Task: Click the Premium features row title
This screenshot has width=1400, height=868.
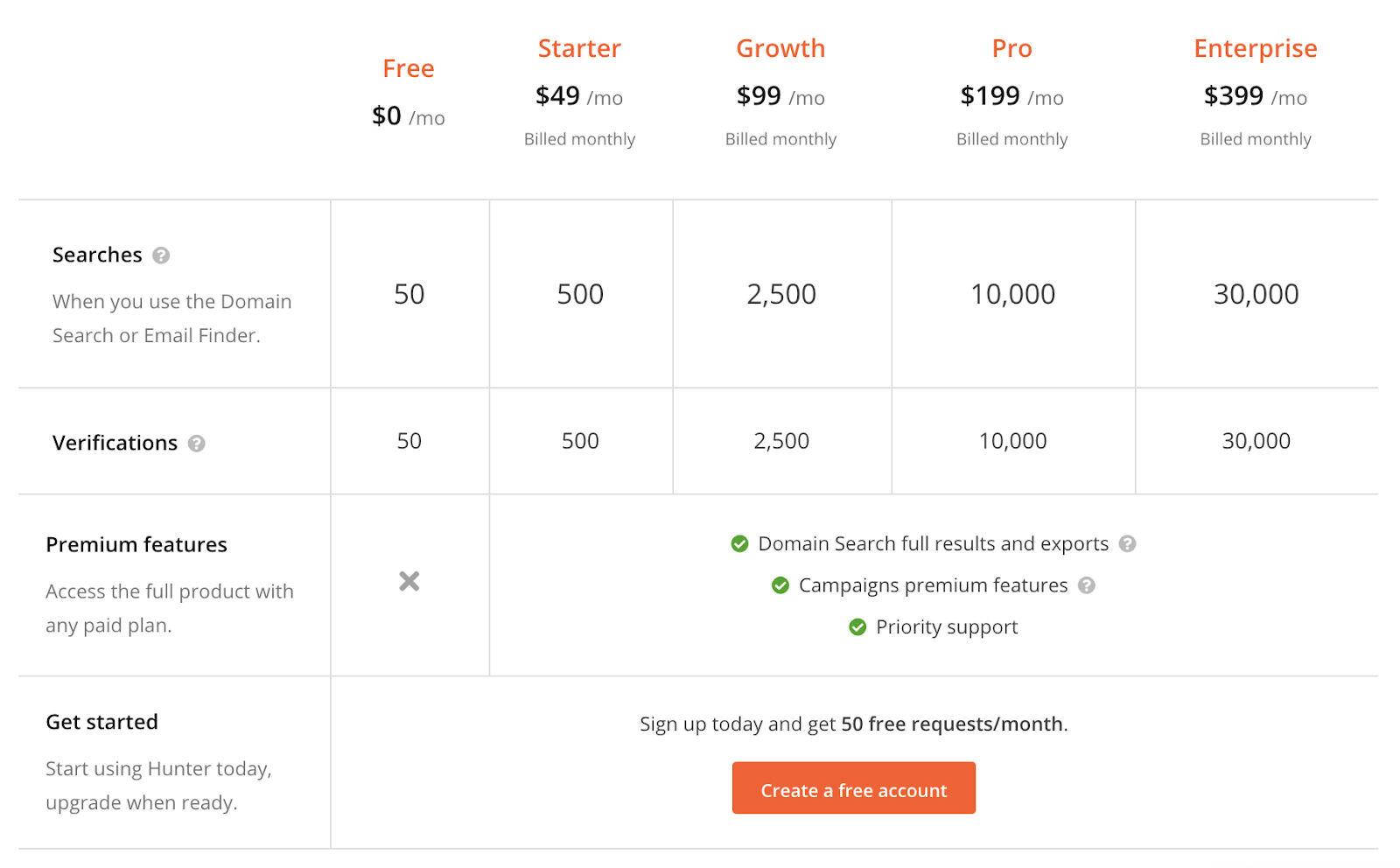Action: (136, 545)
